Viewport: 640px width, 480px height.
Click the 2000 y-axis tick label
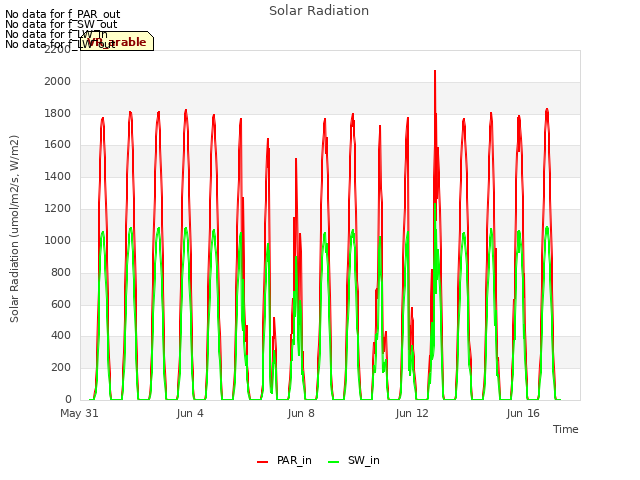click(x=58, y=82)
